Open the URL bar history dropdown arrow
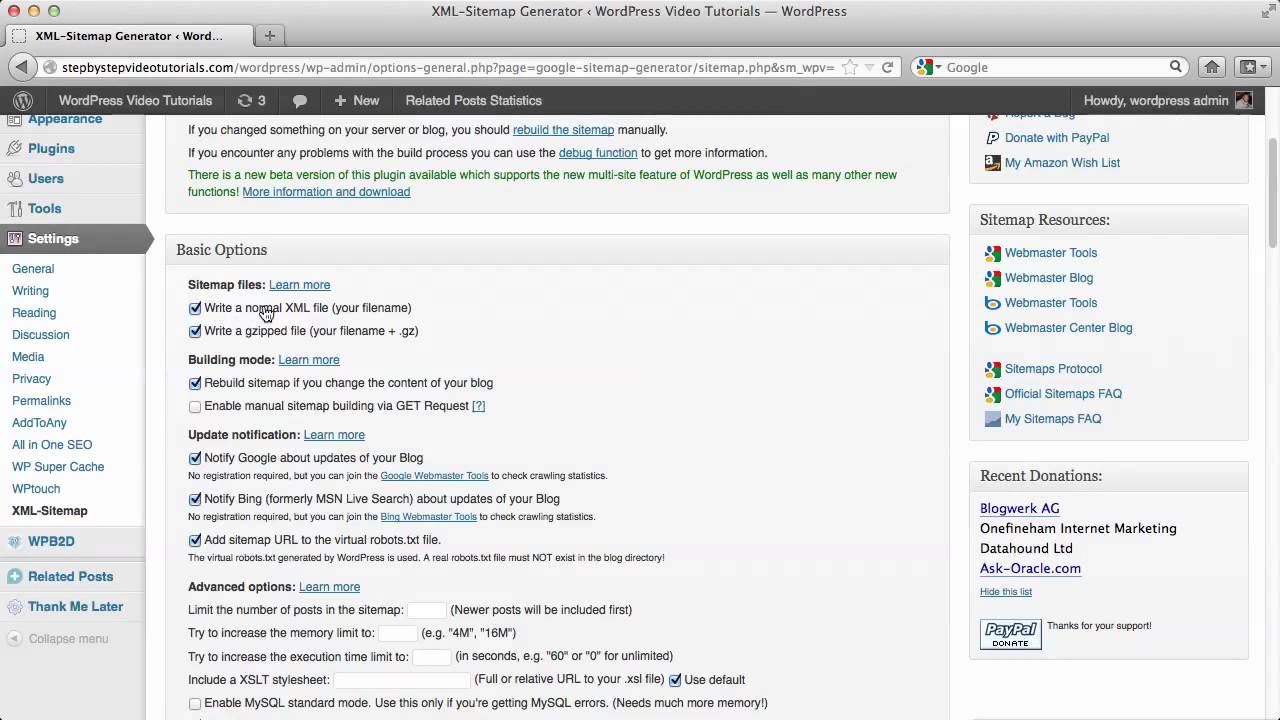 (869, 67)
